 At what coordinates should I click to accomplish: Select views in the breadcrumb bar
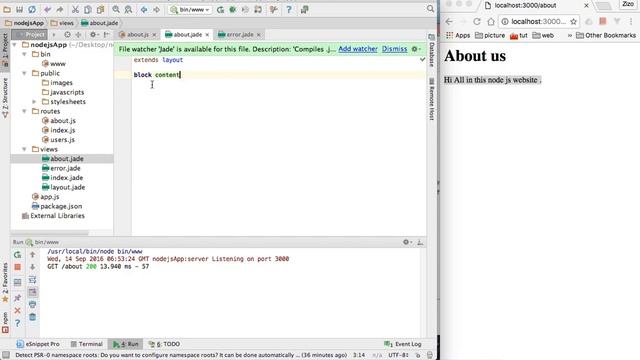coord(62,23)
